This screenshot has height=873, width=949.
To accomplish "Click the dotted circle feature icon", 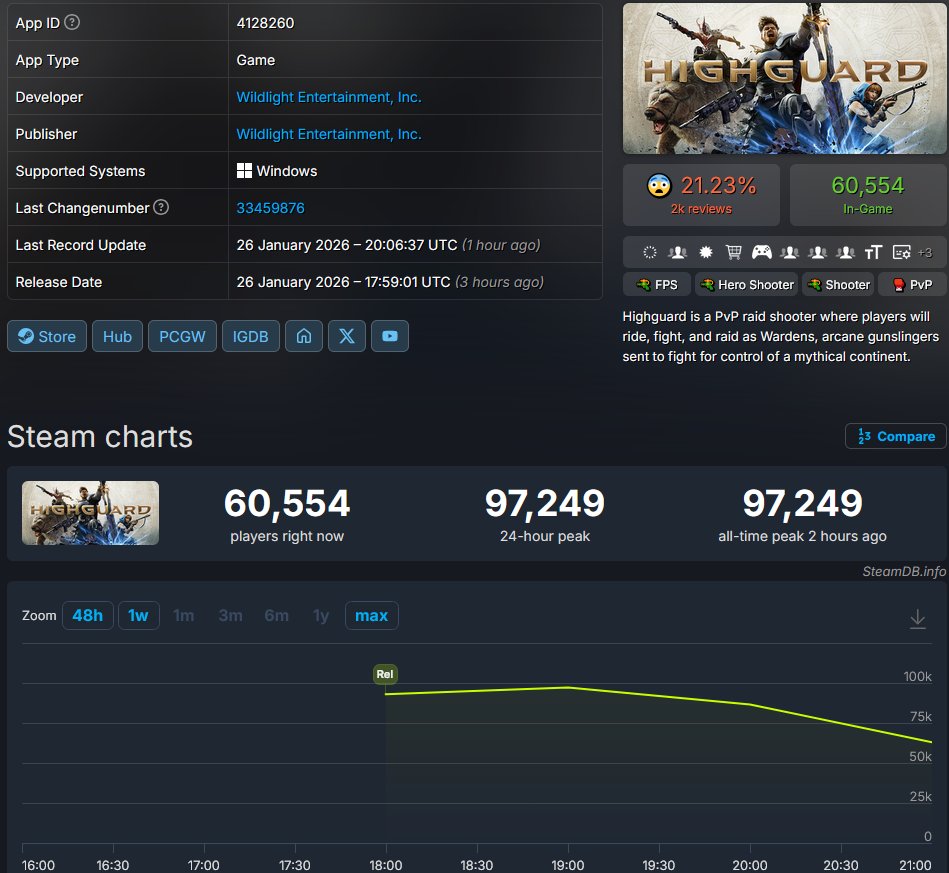I will click(649, 252).
